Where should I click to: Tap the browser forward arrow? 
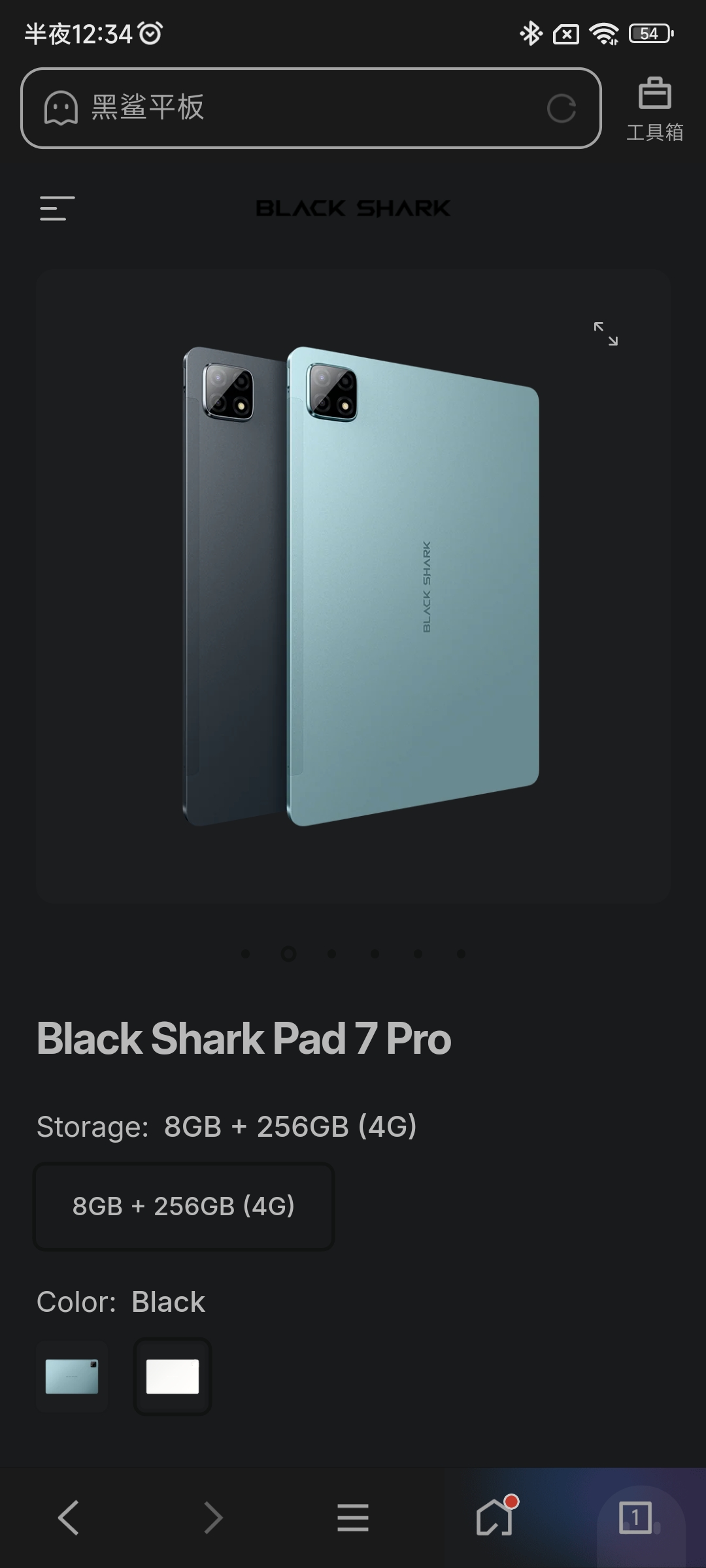tap(213, 1517)
